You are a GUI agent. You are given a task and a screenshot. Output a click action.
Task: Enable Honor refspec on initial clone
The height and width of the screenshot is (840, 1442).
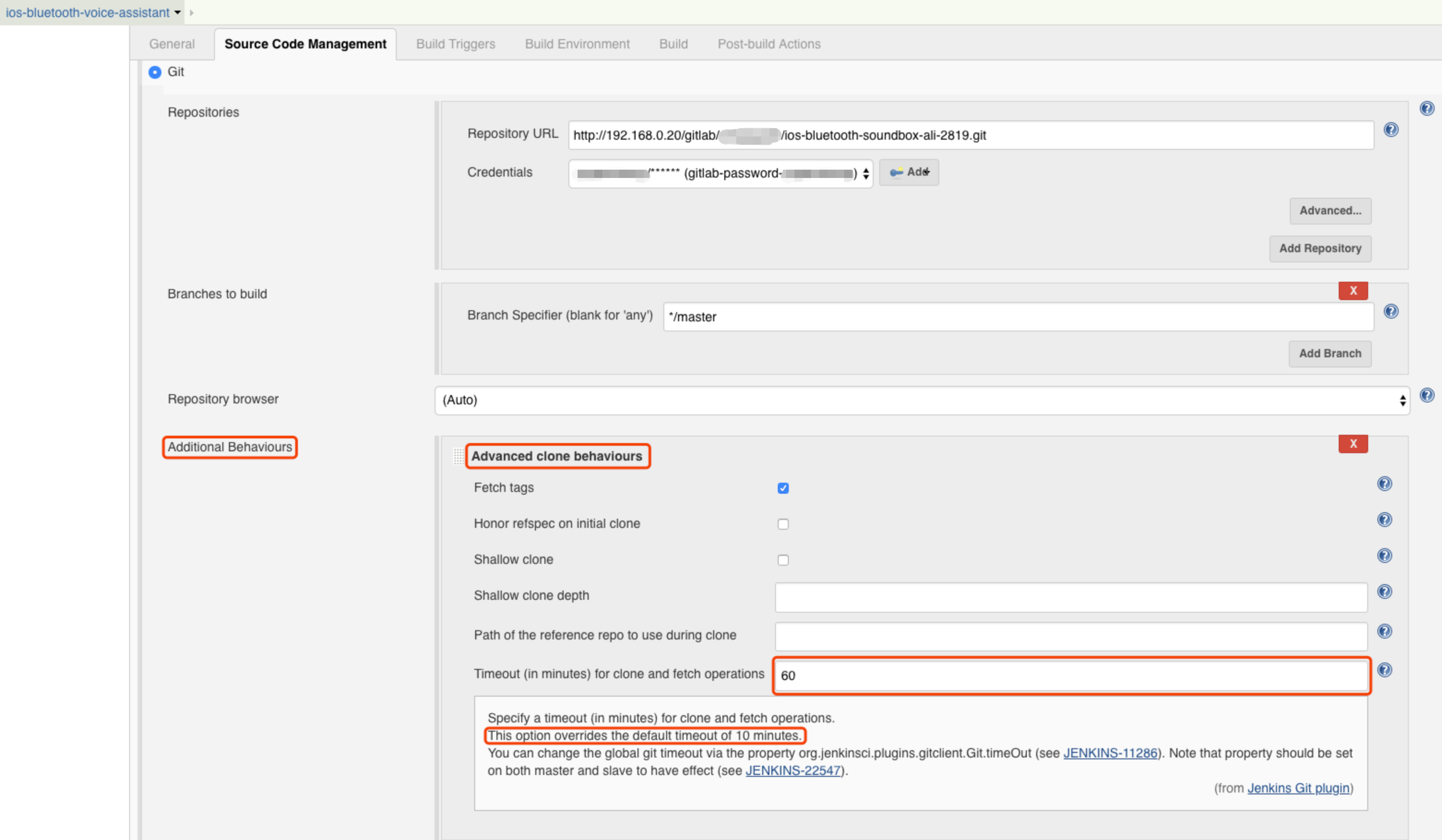783,524
